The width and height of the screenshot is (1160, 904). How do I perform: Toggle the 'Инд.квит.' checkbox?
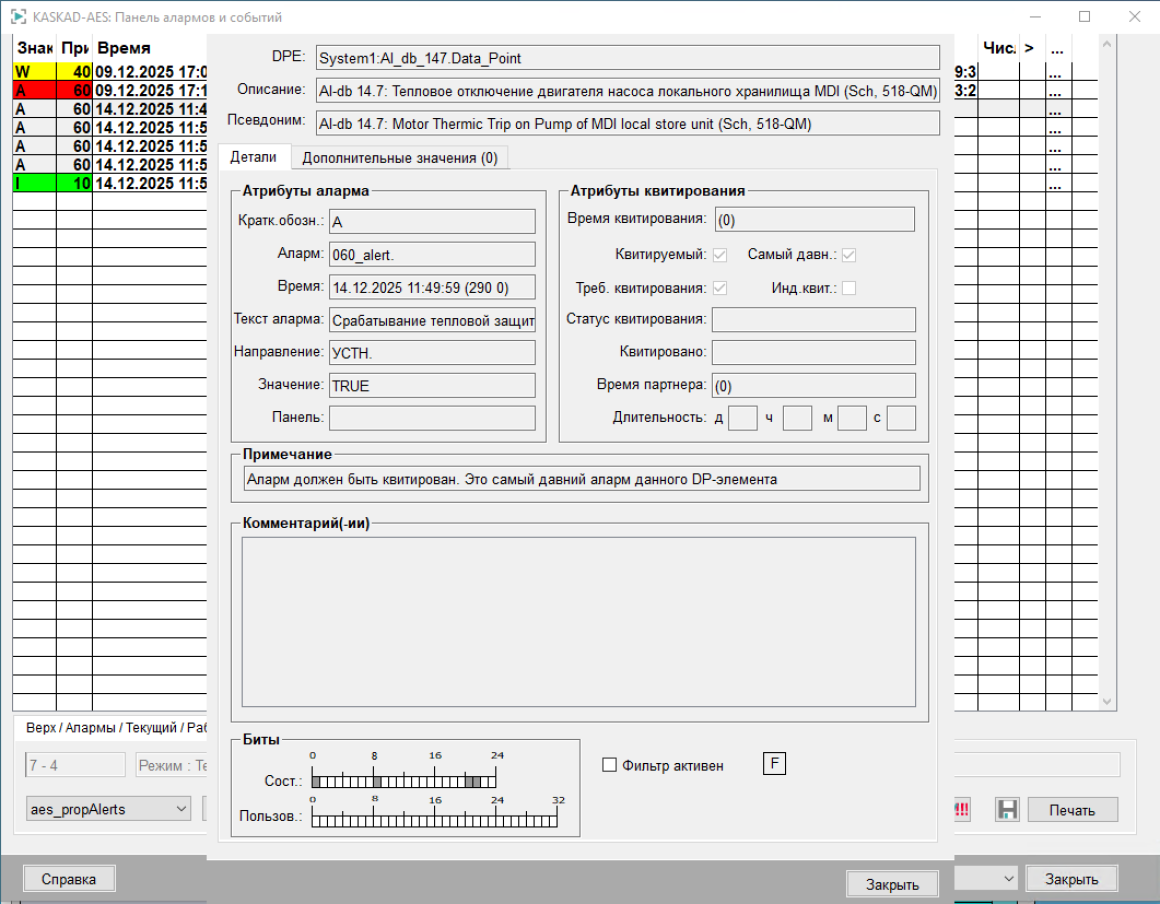click(x=849, y=289)
